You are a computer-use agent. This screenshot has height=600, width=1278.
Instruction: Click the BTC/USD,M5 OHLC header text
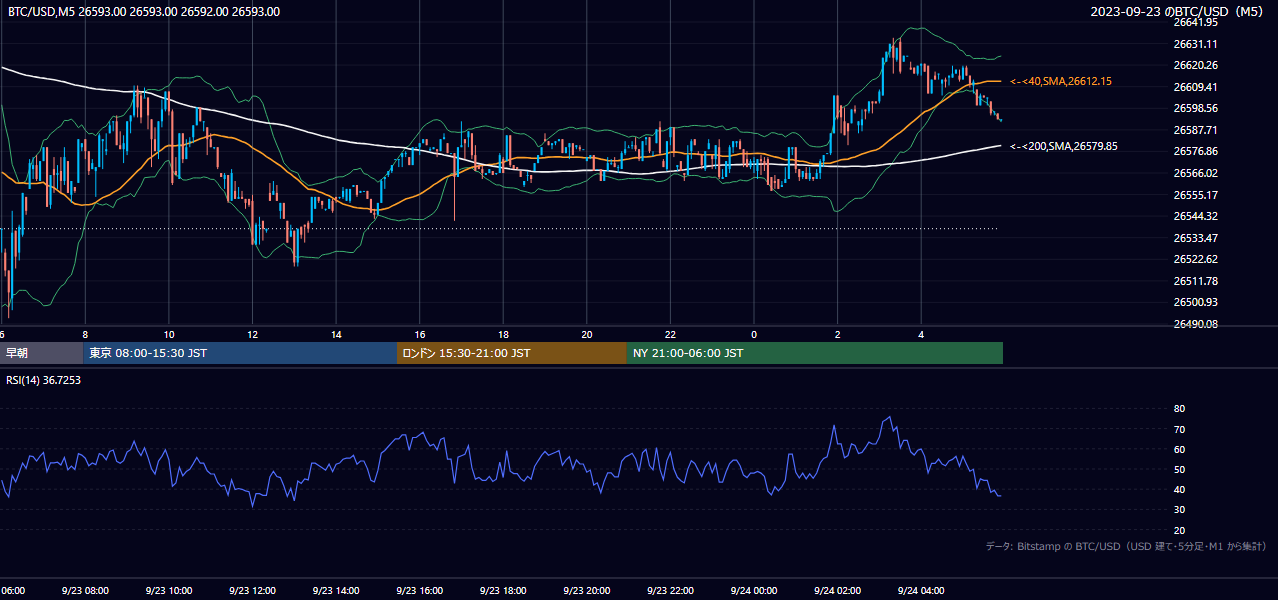(144, 12)
